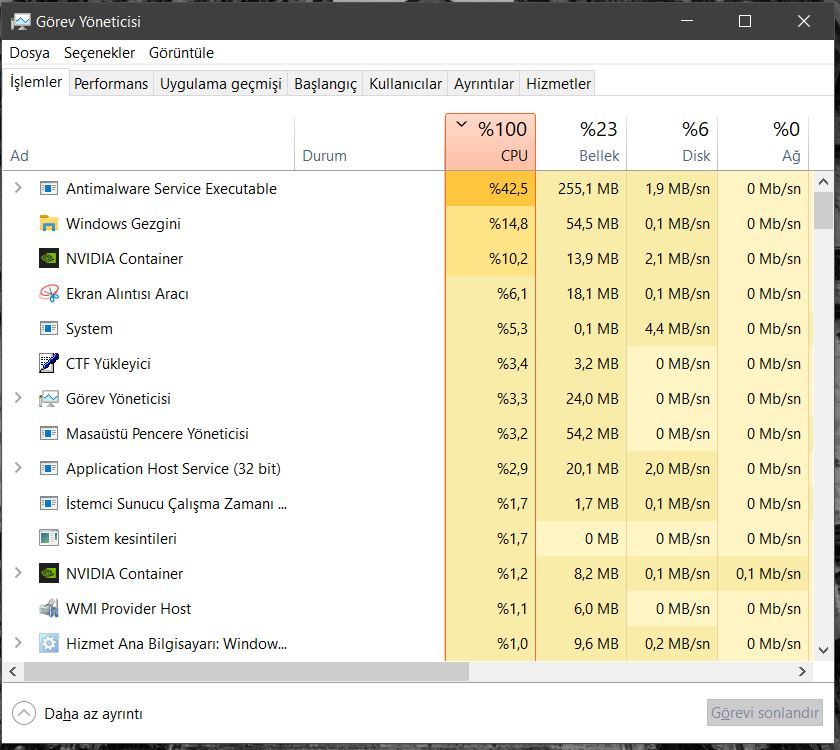Click the Antimalware Service Executable icon
The height and width of the screenshot is (750, 840).
pyautogui.click(x=49, y=189)
